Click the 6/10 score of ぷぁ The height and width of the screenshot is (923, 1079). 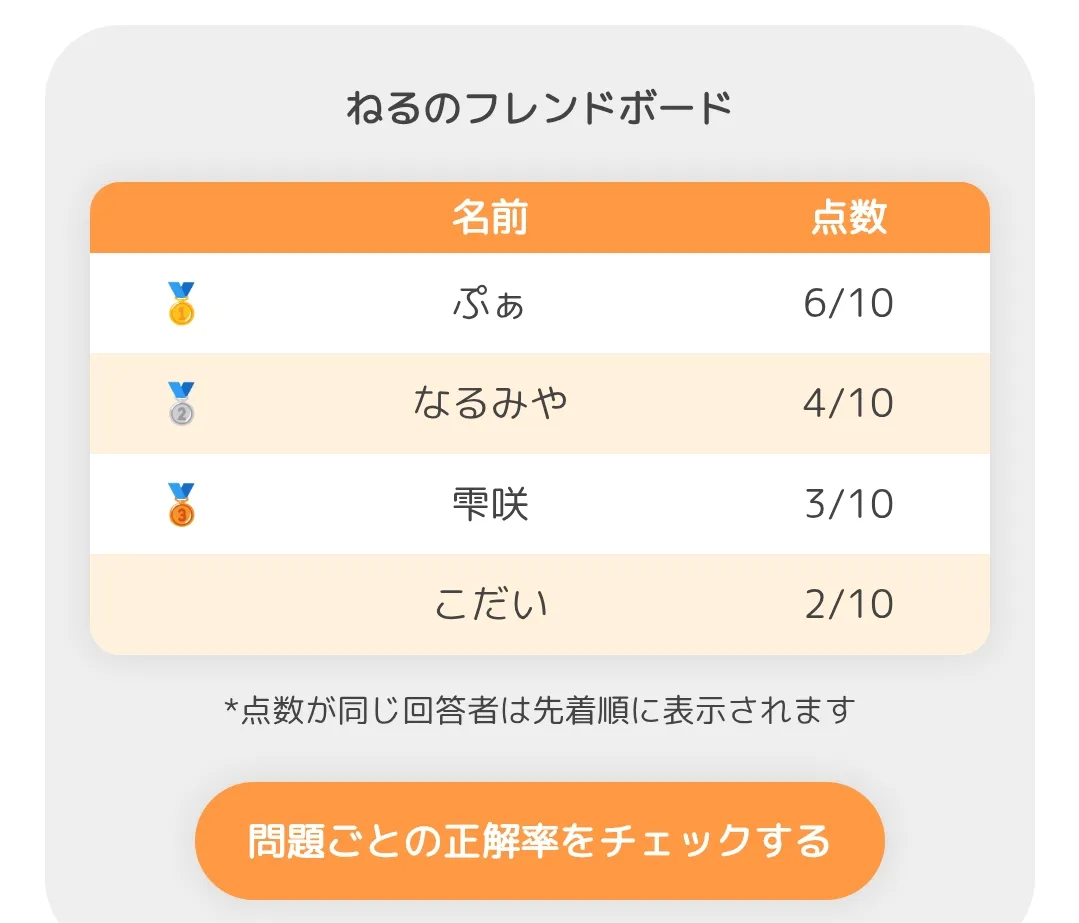[x=848, y=303]
